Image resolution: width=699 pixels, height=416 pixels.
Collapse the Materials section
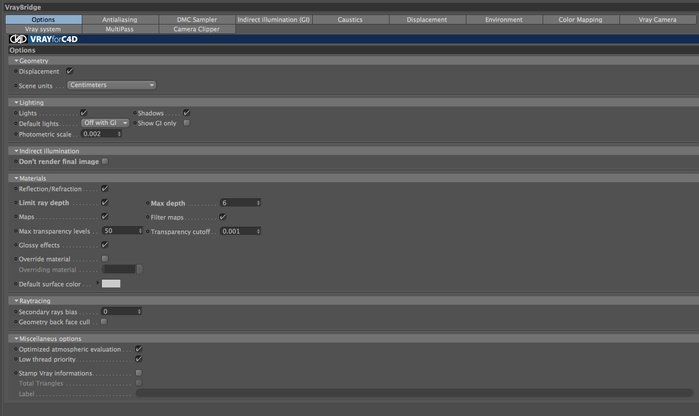click(16, 178)
